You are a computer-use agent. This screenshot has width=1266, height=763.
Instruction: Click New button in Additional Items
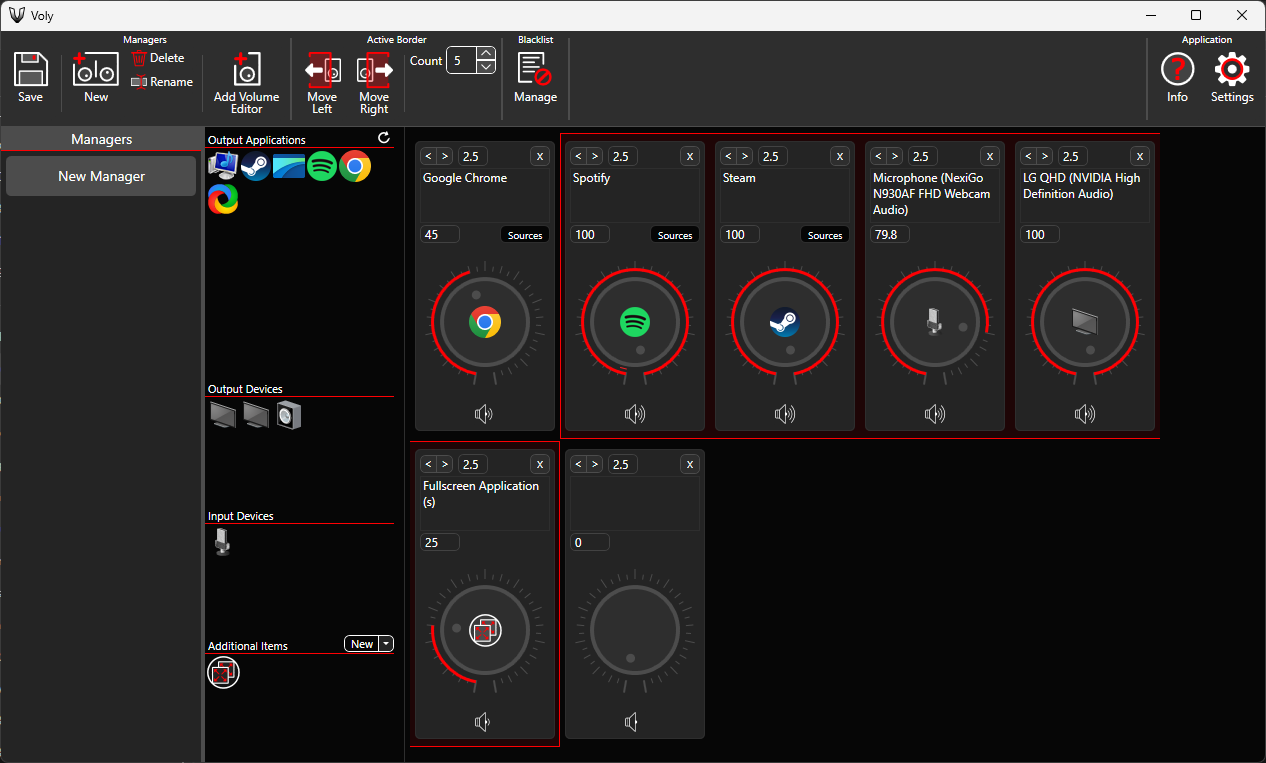click(x=362, y=644)
